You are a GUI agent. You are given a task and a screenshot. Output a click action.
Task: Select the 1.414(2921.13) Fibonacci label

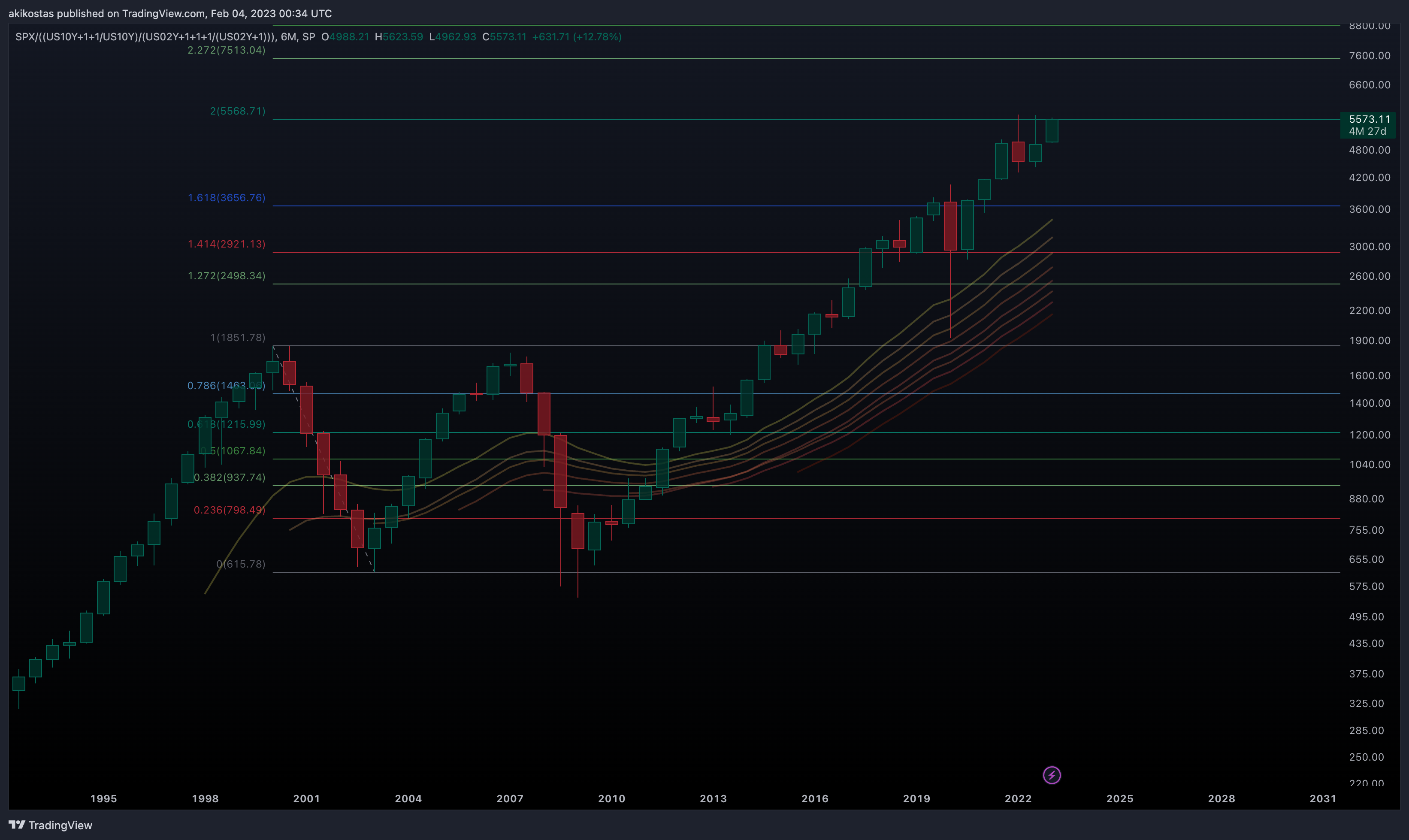point(227,244)
